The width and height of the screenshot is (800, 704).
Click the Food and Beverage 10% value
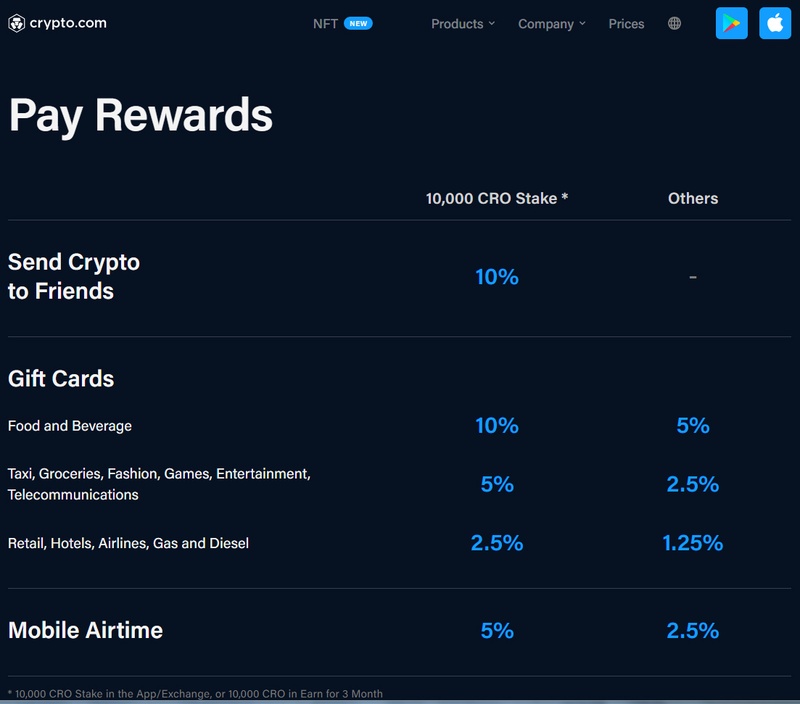(496, 425)
